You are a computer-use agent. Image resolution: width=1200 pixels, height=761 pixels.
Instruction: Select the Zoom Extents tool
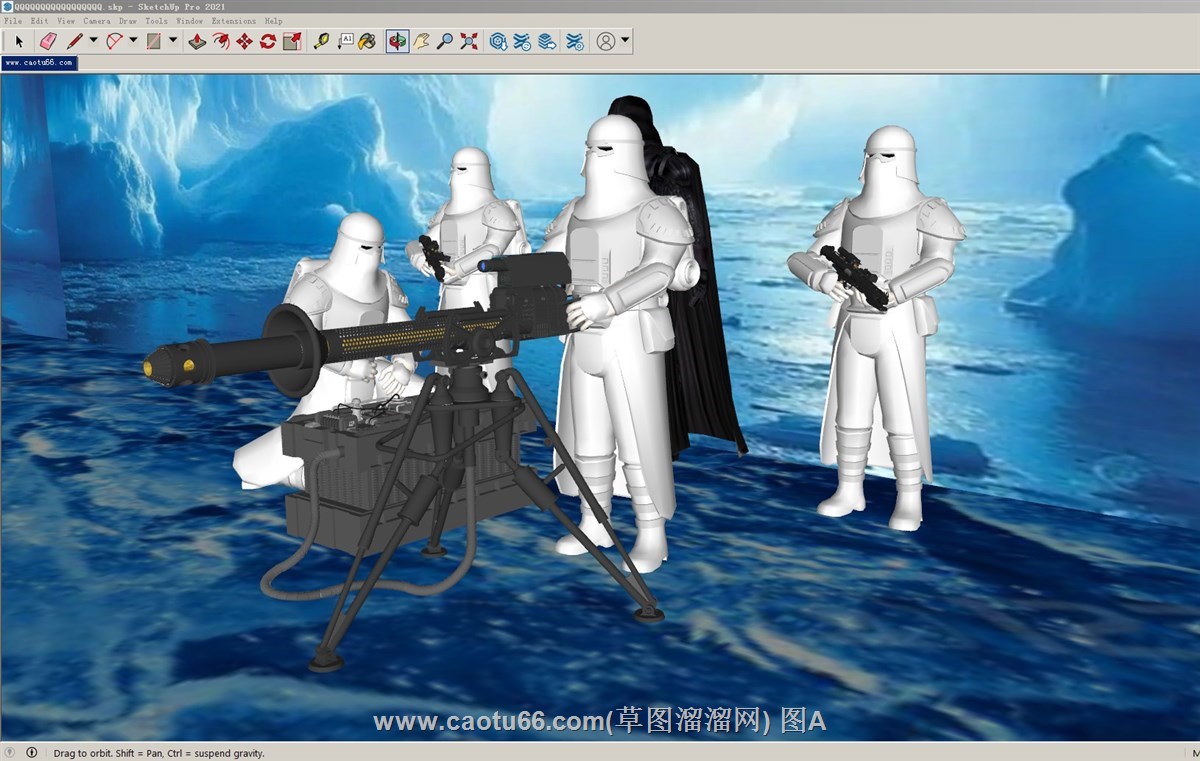pos(469,41)
